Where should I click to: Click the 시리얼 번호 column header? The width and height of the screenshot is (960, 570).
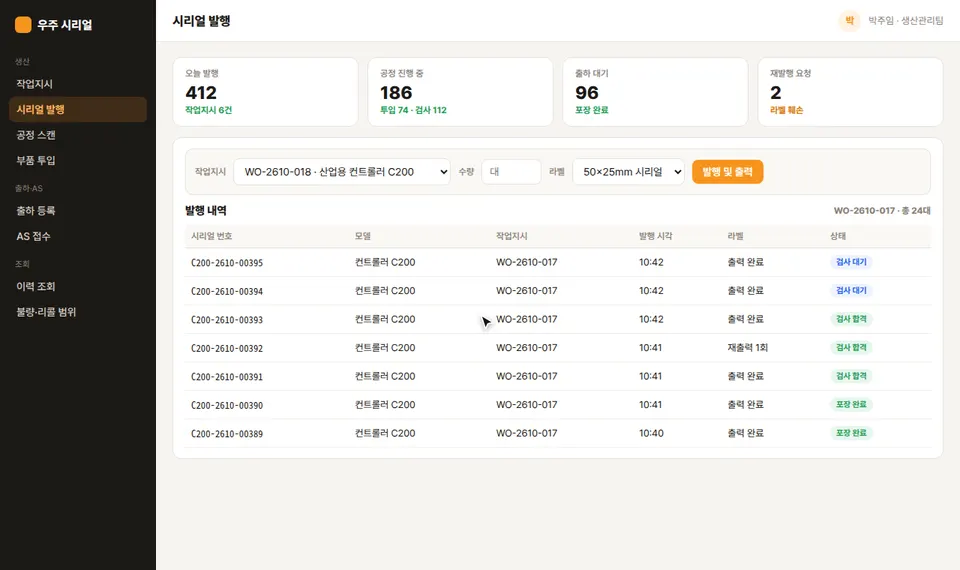tap(211, 236)
